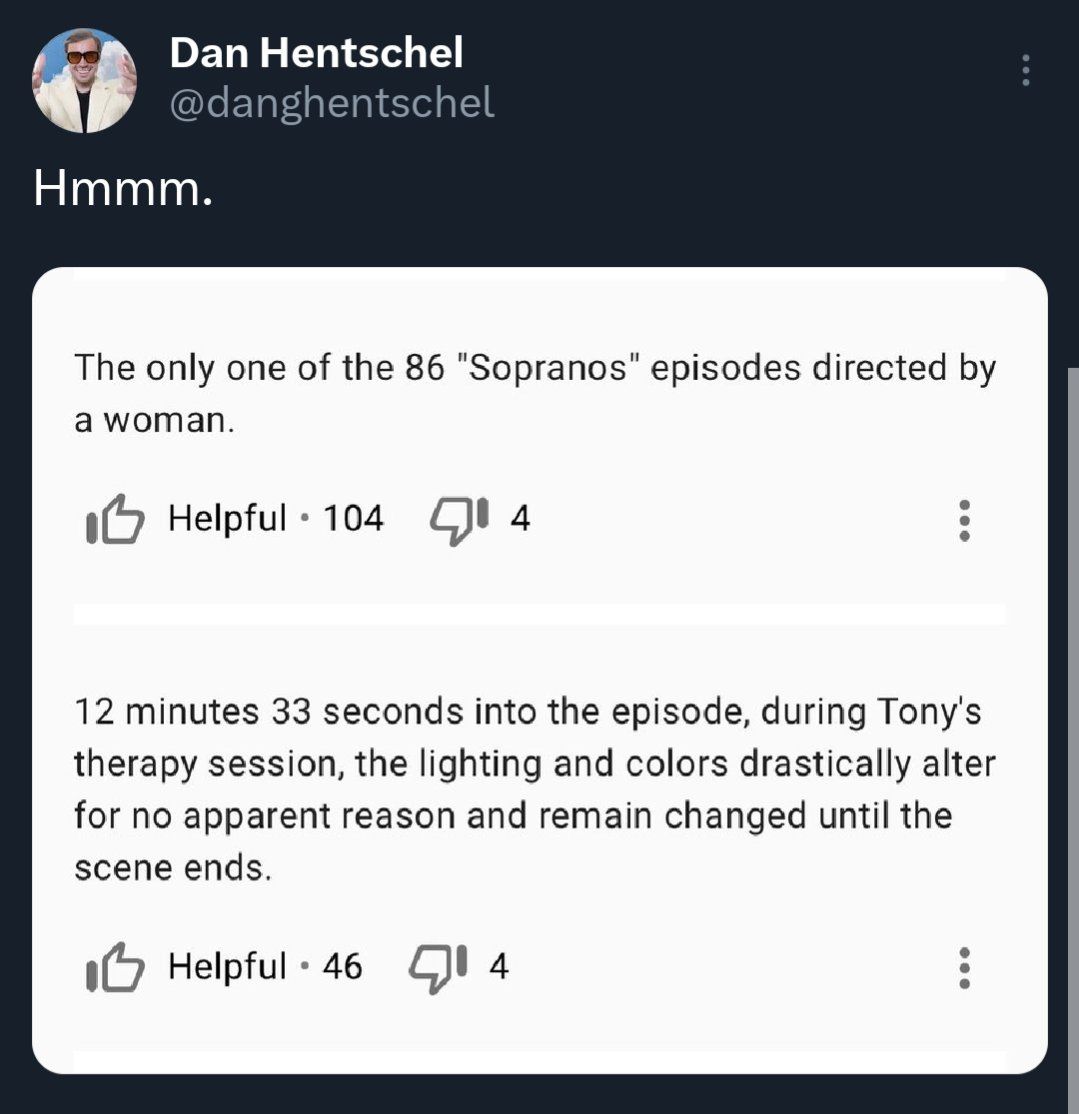Viewport: 1079px width, 1114px height.
Task: Click the "Helpful" label beside 46
Action: tap(227, 966)
